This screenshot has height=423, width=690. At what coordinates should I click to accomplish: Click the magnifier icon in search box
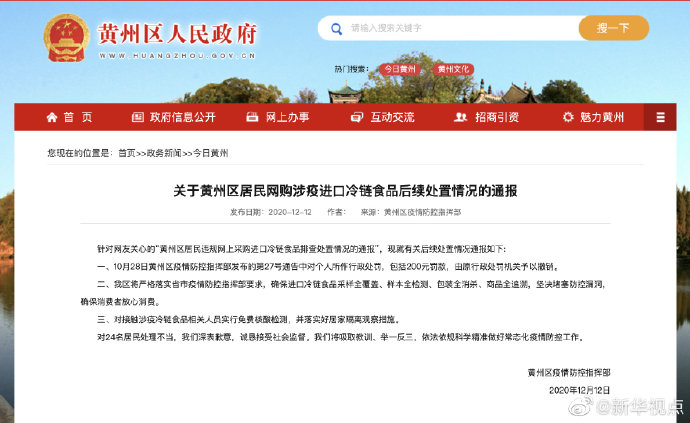(335, 28)
